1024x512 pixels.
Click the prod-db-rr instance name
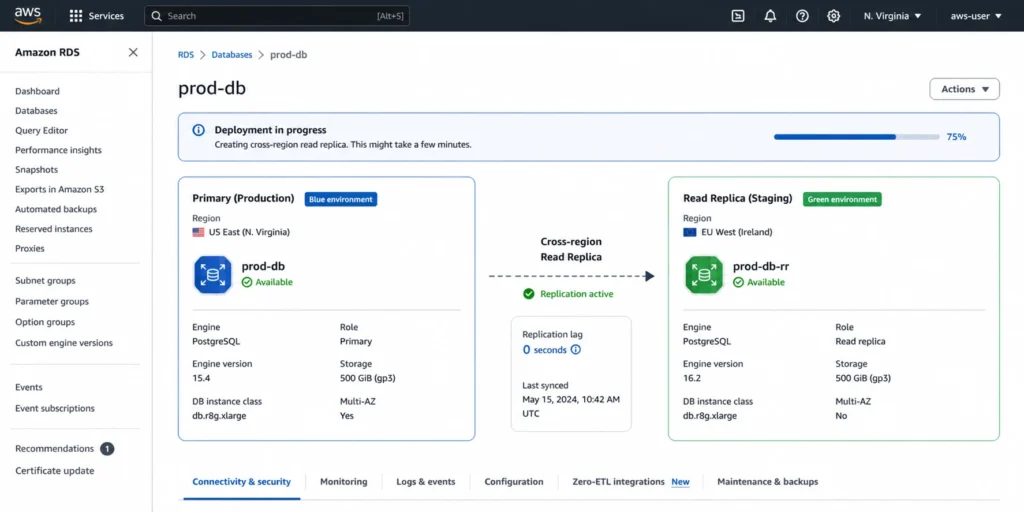coord(761,266)
